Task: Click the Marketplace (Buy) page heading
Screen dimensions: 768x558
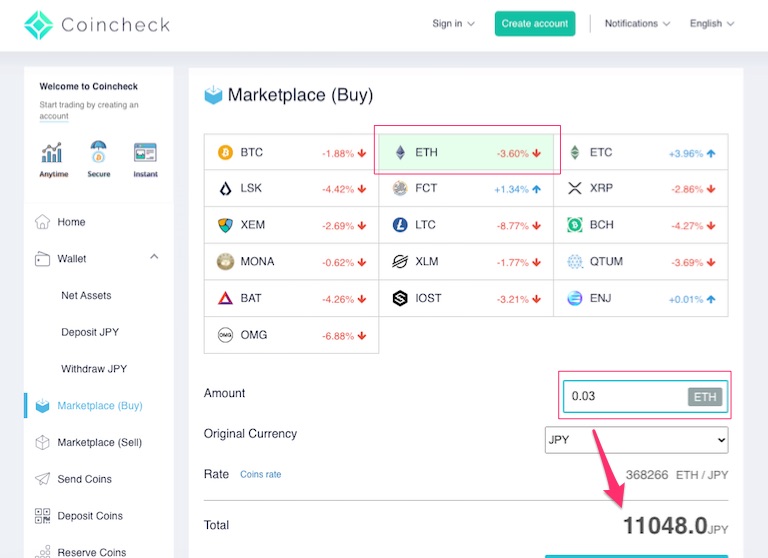Action: point(300,95)
